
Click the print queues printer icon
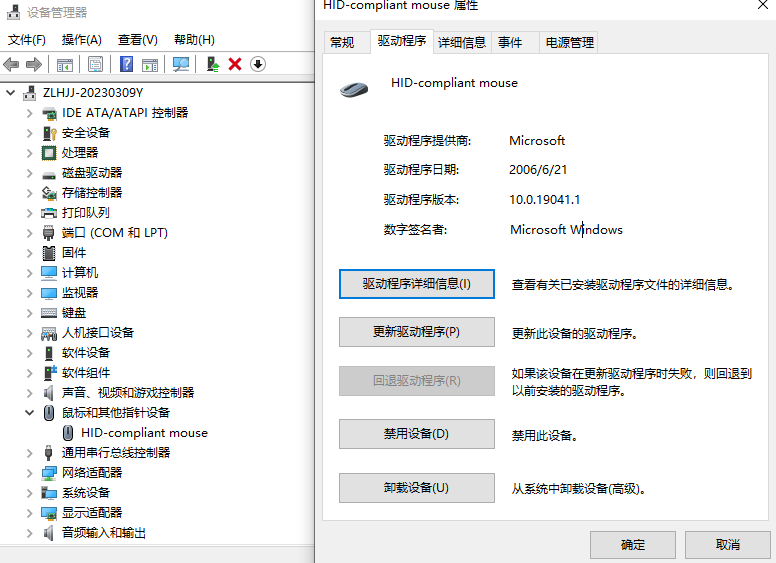[x=49, y=213]
